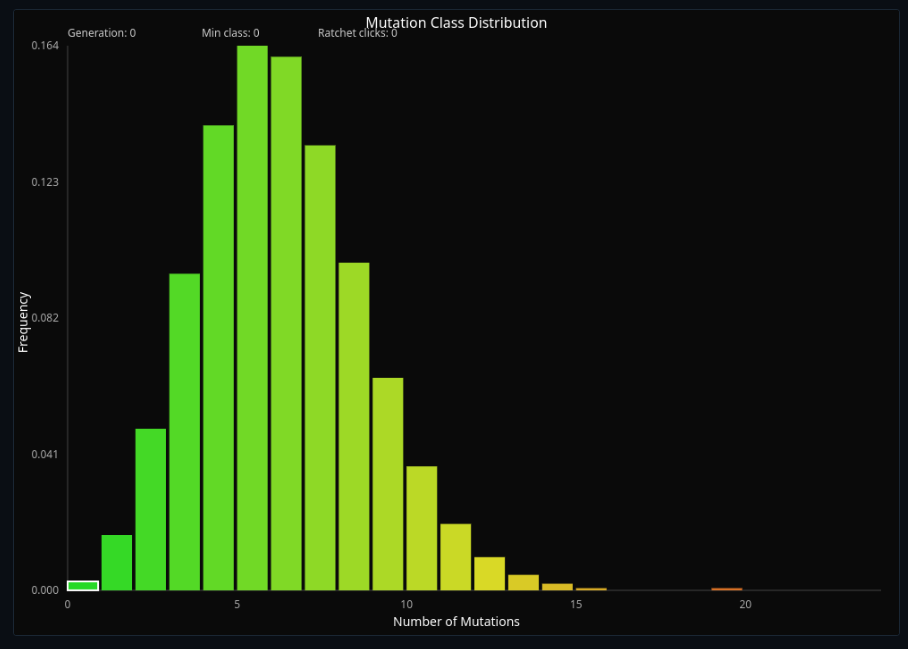Click the Number of Mutations axis label
The height and width of the screenshot is (649, 908).
click(x=456, y=621)
